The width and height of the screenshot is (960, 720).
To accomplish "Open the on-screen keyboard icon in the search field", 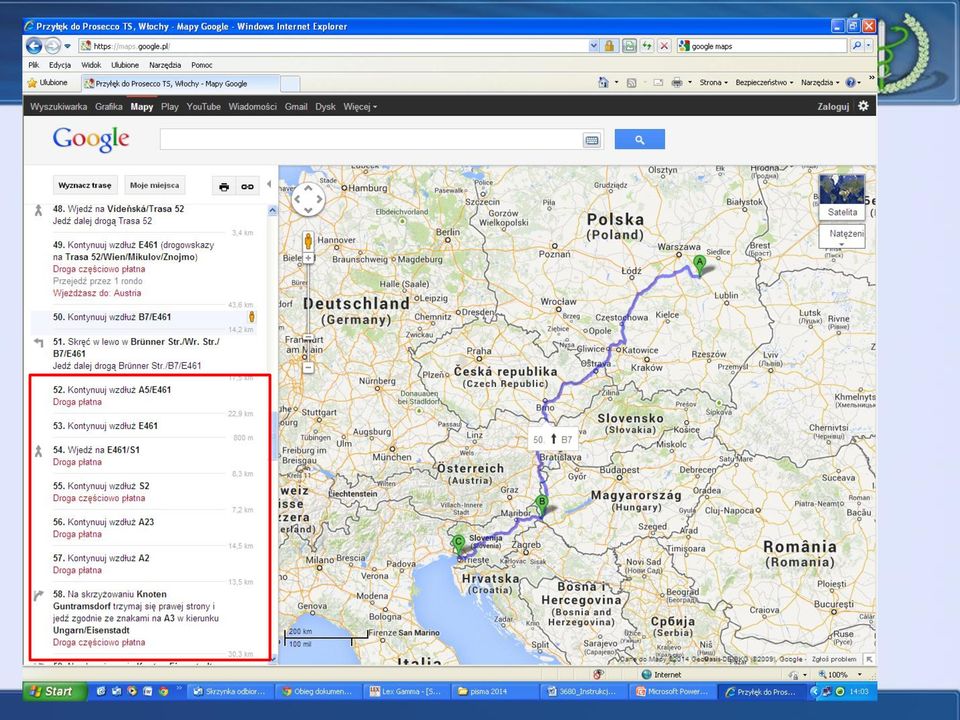I will (x=591, y=140).
